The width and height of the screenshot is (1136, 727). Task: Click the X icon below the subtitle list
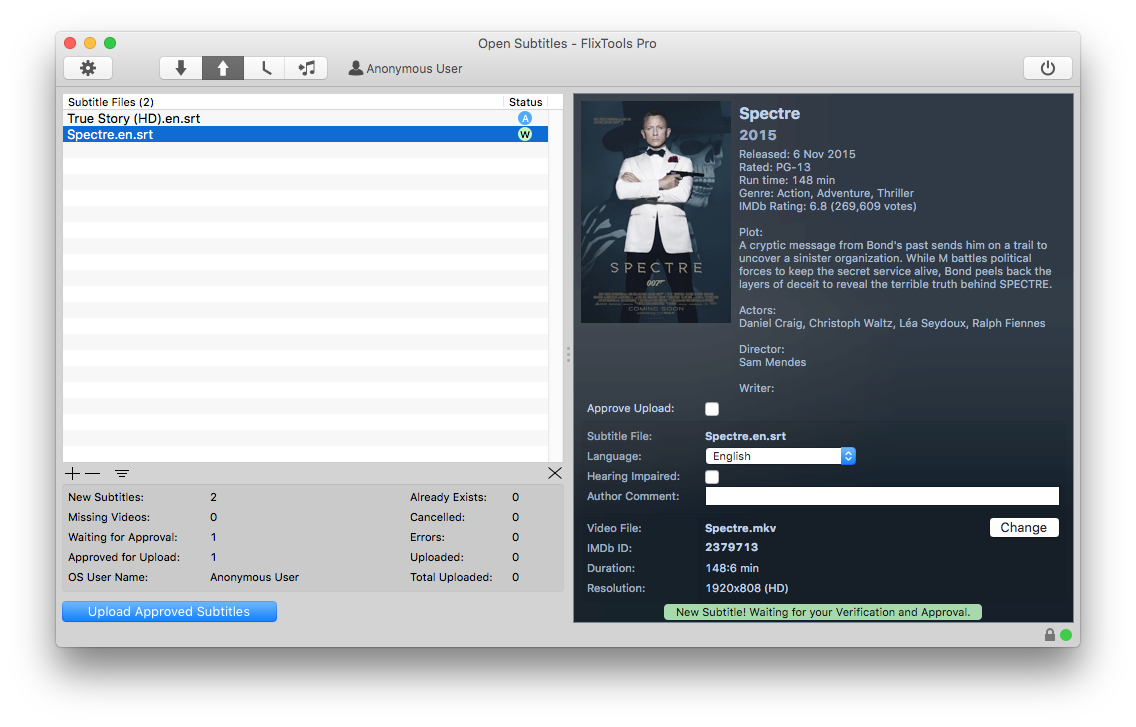click(x=555, y=473)
